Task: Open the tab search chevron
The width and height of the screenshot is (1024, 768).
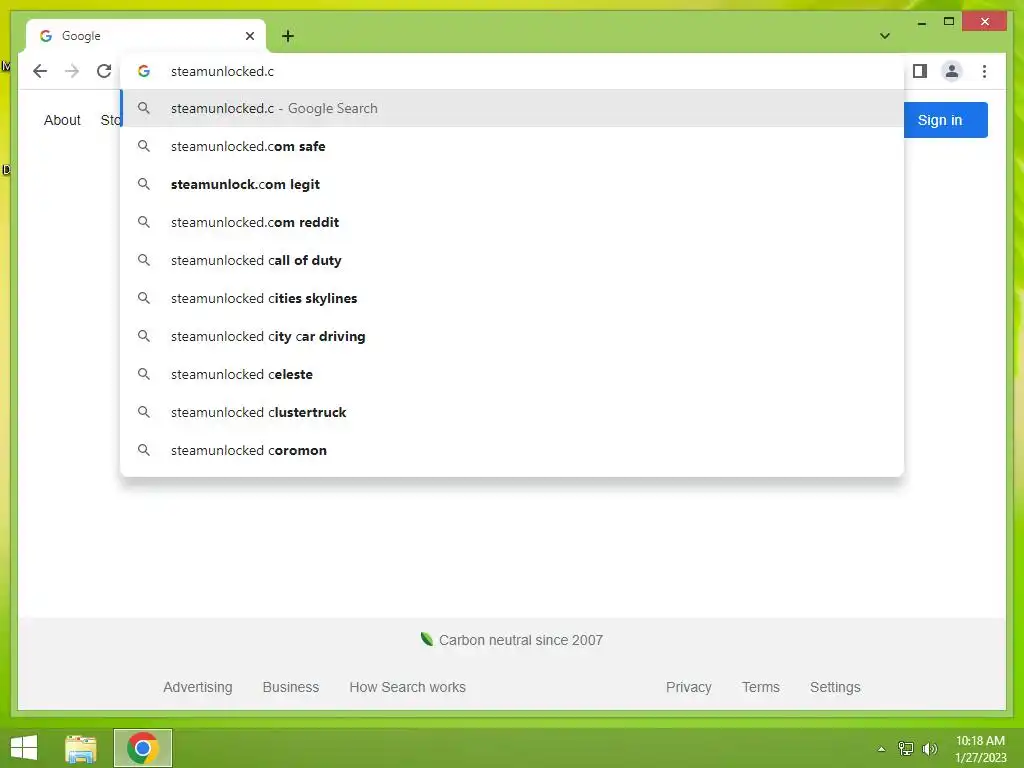Action: pyautogui.click(x=885, y=36)
